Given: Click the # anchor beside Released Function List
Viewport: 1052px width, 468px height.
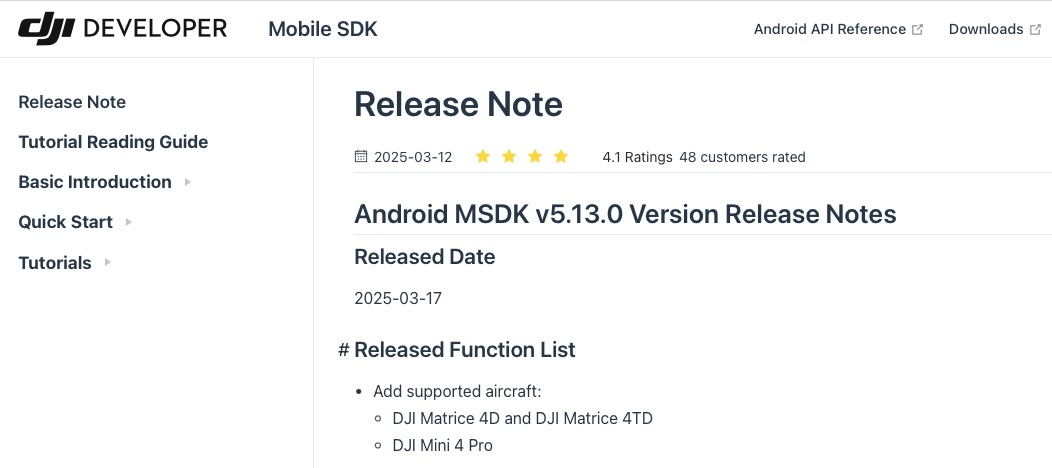Looking at the screenshot, I should pyautogui.click(x=344, y=350).
